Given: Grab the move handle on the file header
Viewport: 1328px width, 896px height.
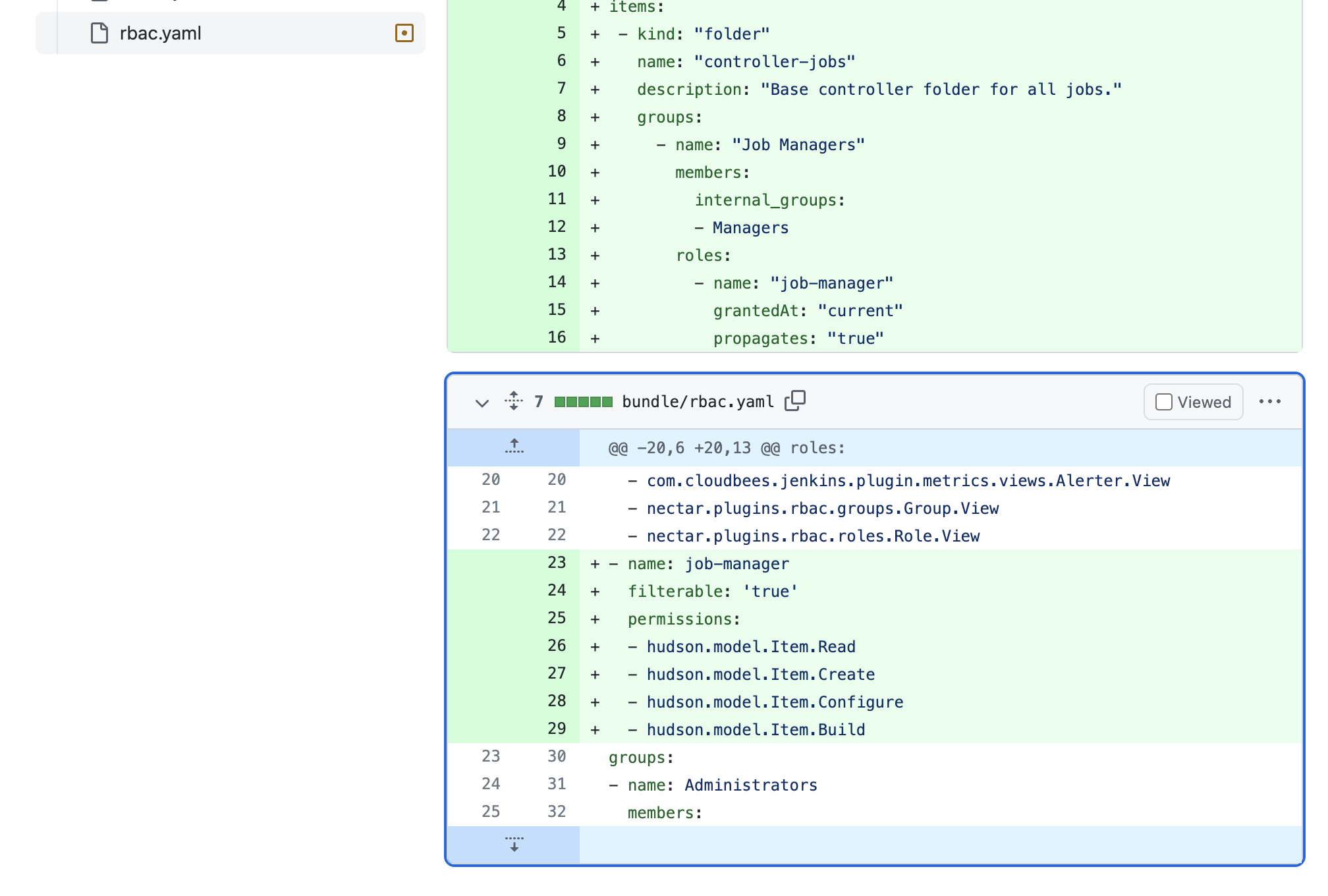Looking at the screenshot, I should (x=514, y=401).
